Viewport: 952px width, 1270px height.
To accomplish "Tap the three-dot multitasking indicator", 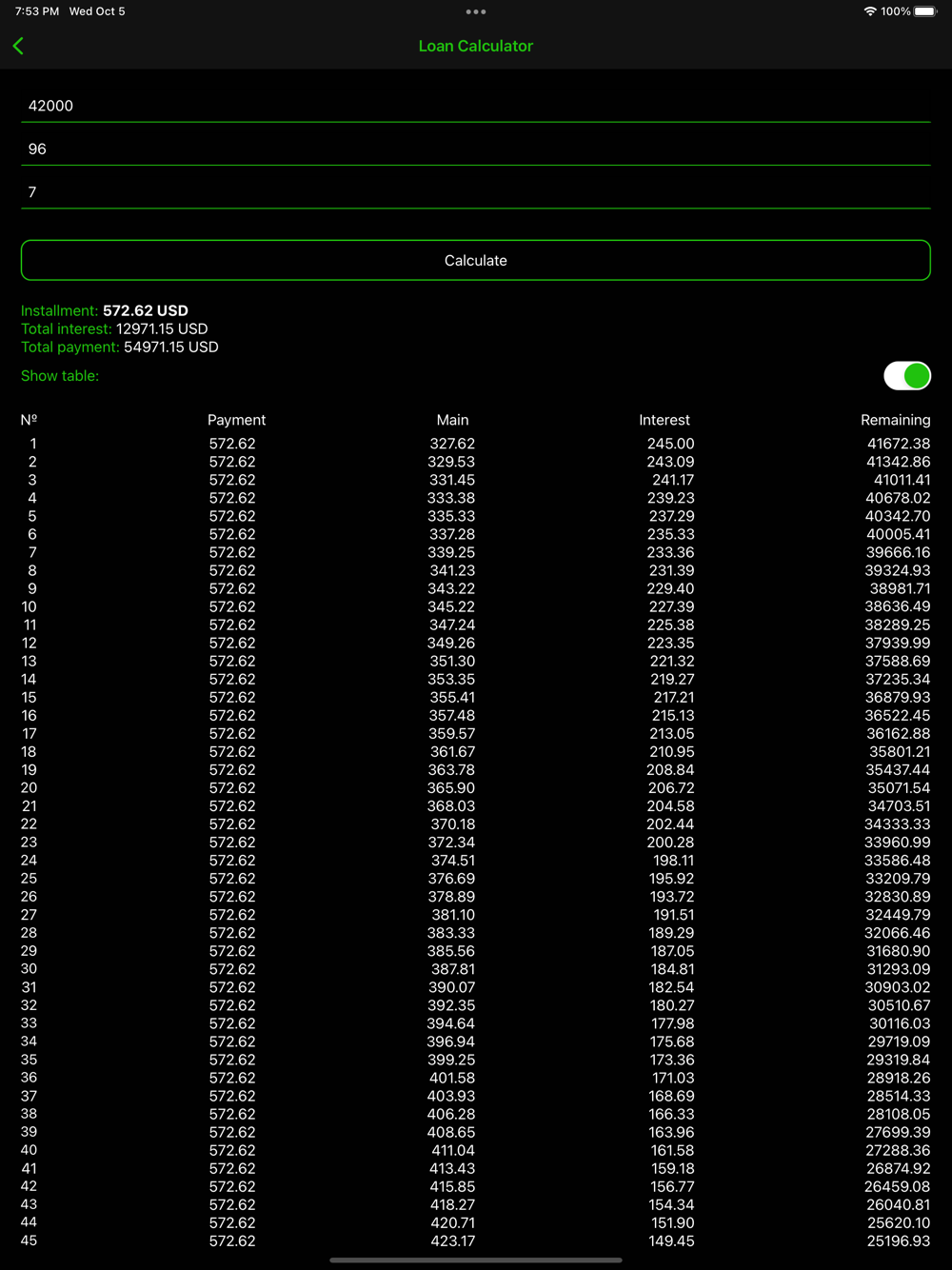I will (476, 11).
